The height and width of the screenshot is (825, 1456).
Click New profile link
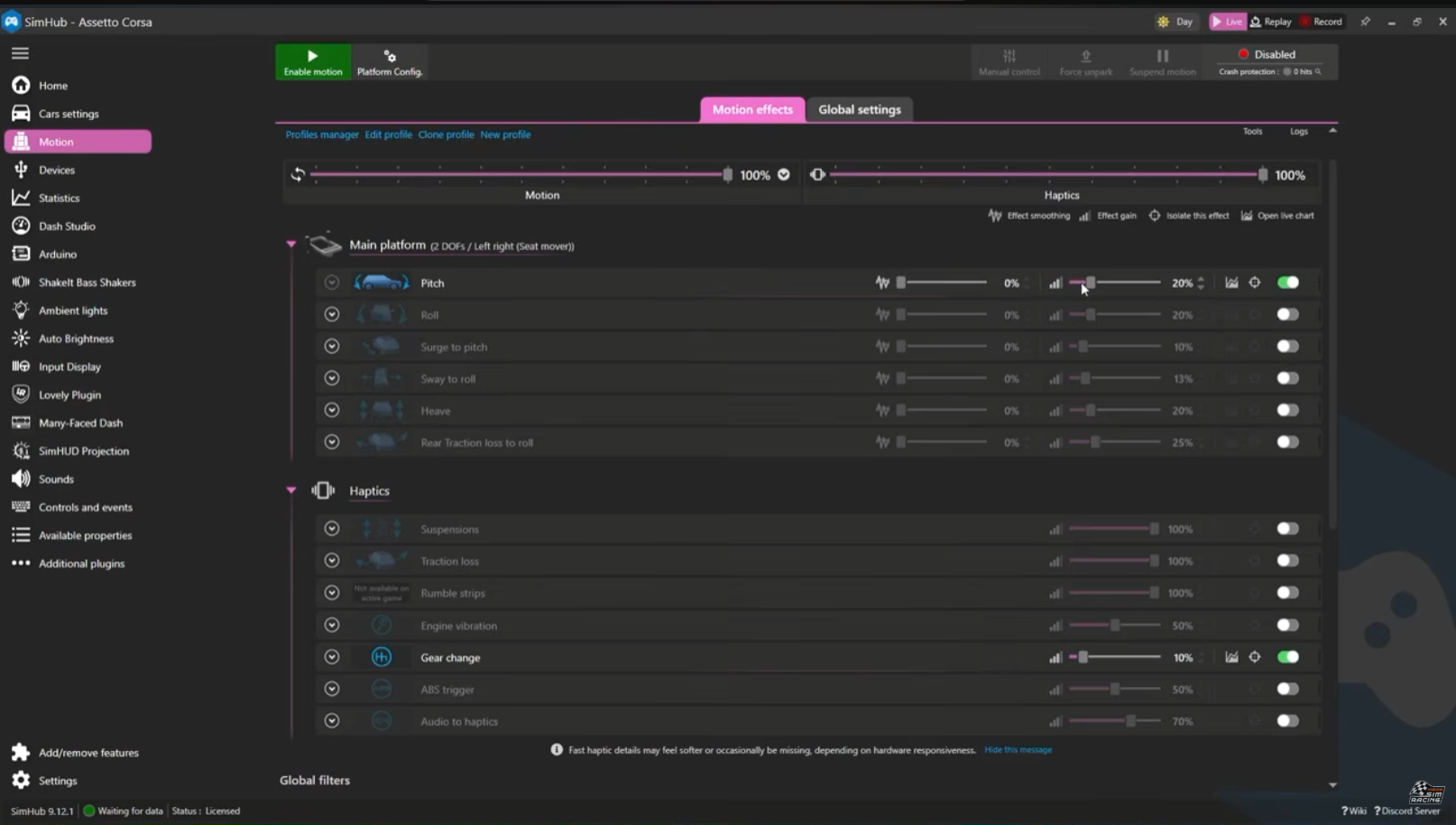505,134
